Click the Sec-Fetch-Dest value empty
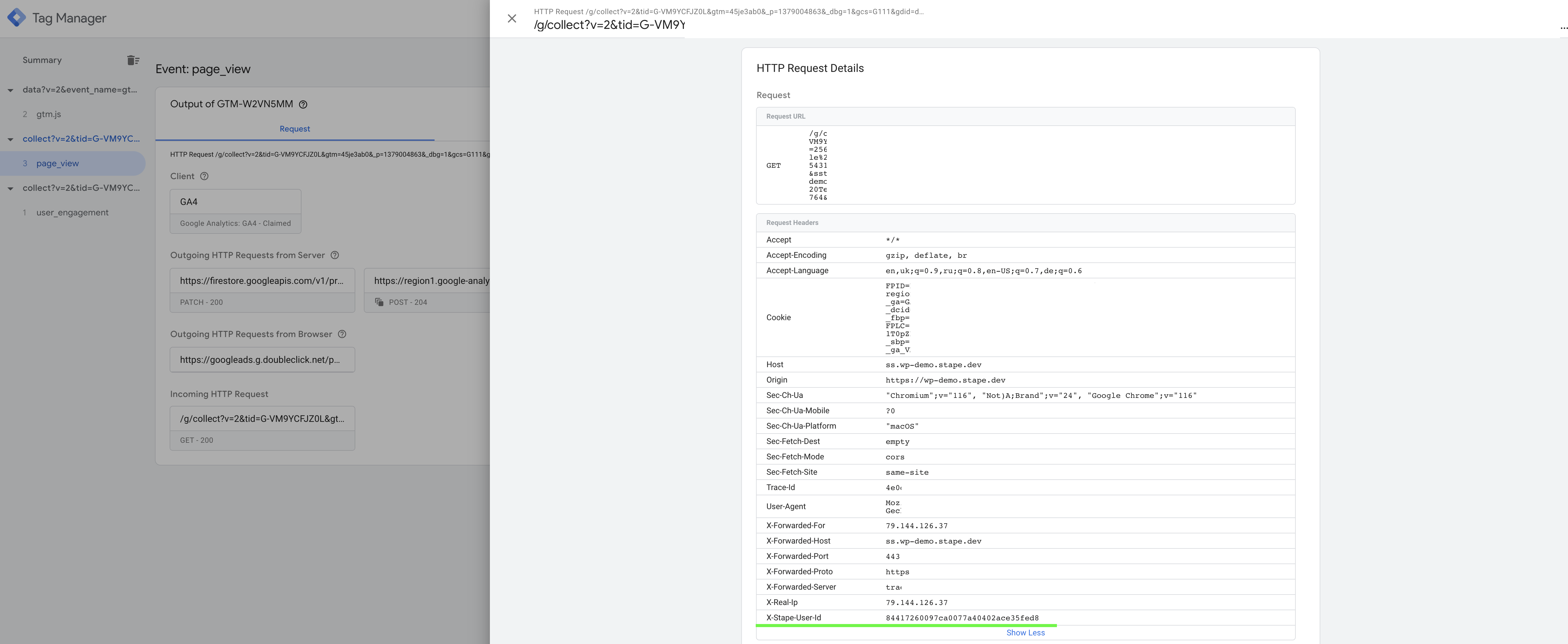The image size is (1568, 644). tap(897, 442)
